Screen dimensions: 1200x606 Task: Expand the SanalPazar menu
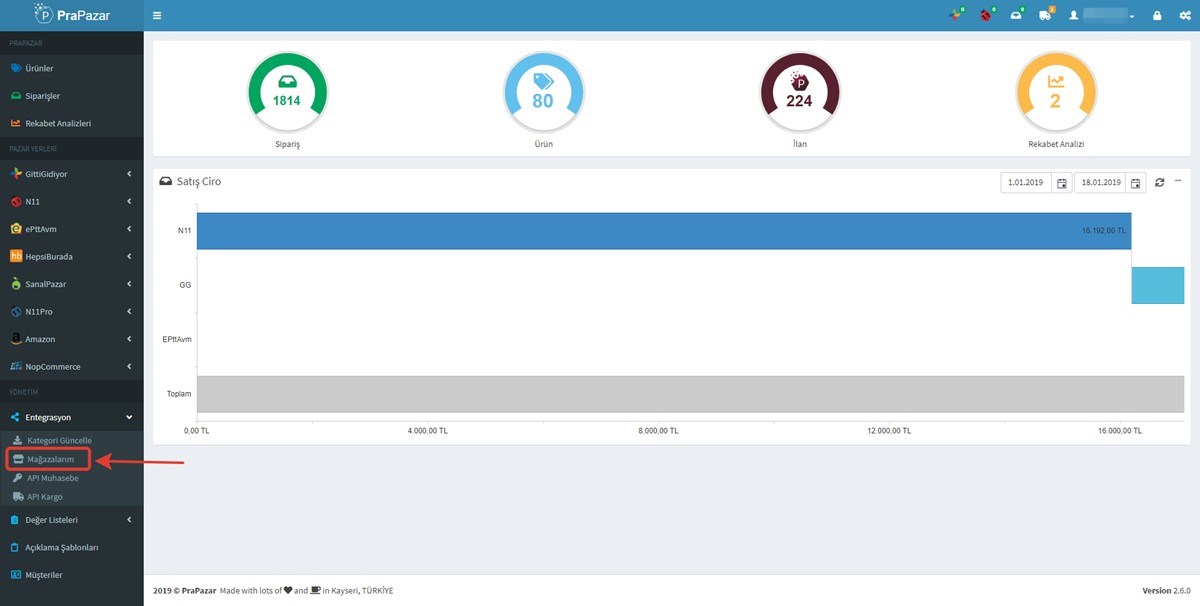click(72, 284)
